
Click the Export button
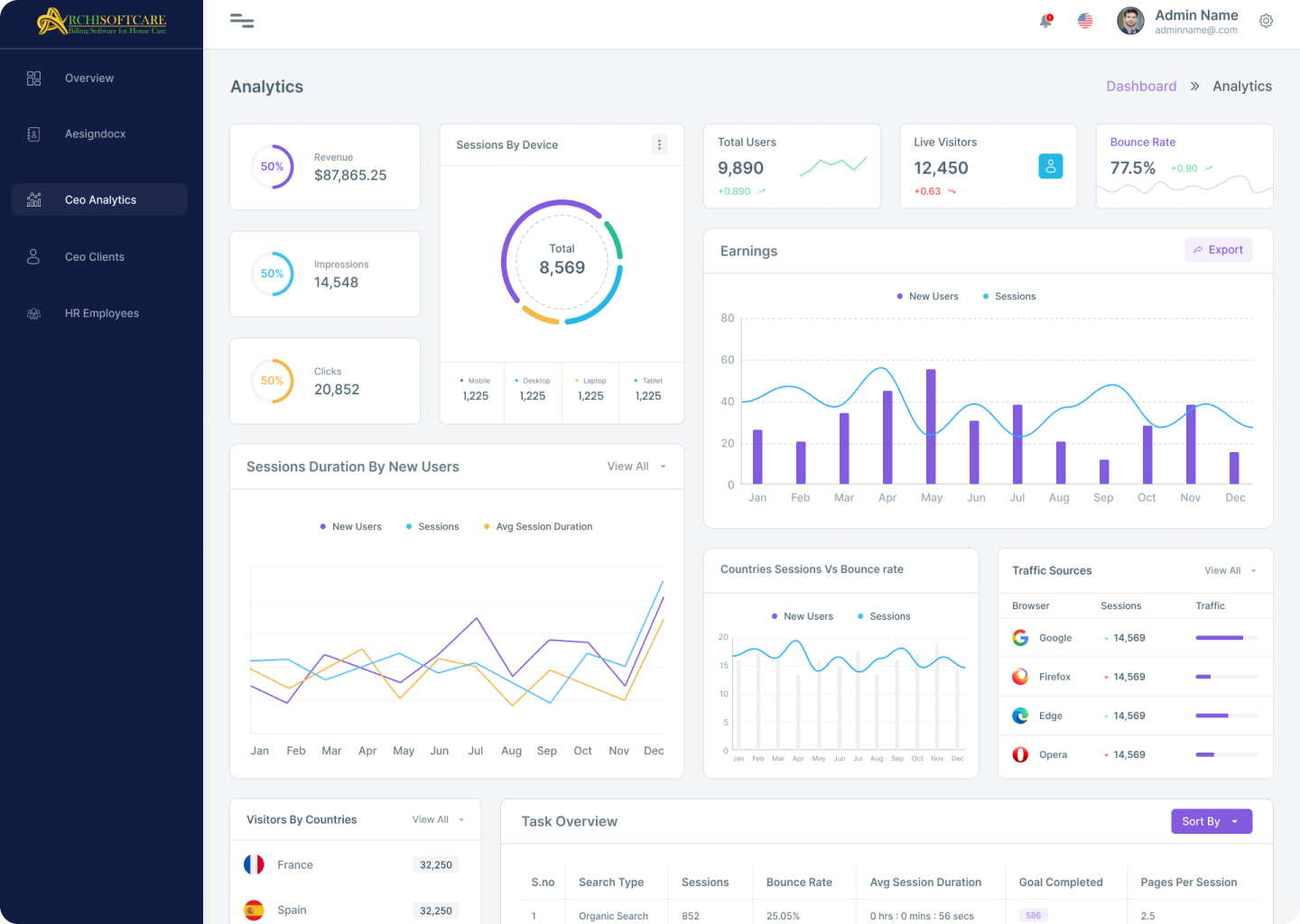[1218, 250]
